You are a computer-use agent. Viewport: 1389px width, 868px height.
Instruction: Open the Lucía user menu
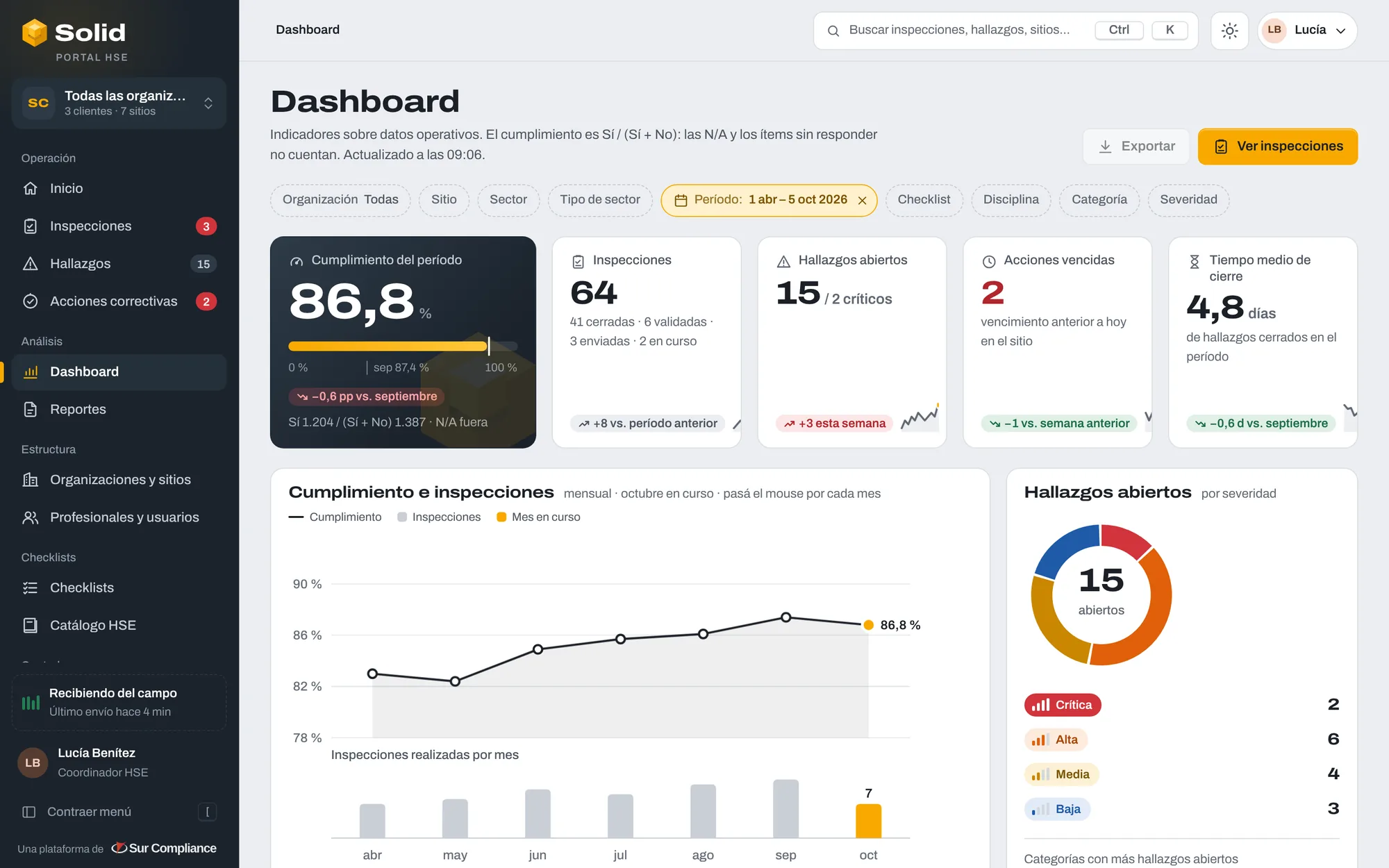1307,31
